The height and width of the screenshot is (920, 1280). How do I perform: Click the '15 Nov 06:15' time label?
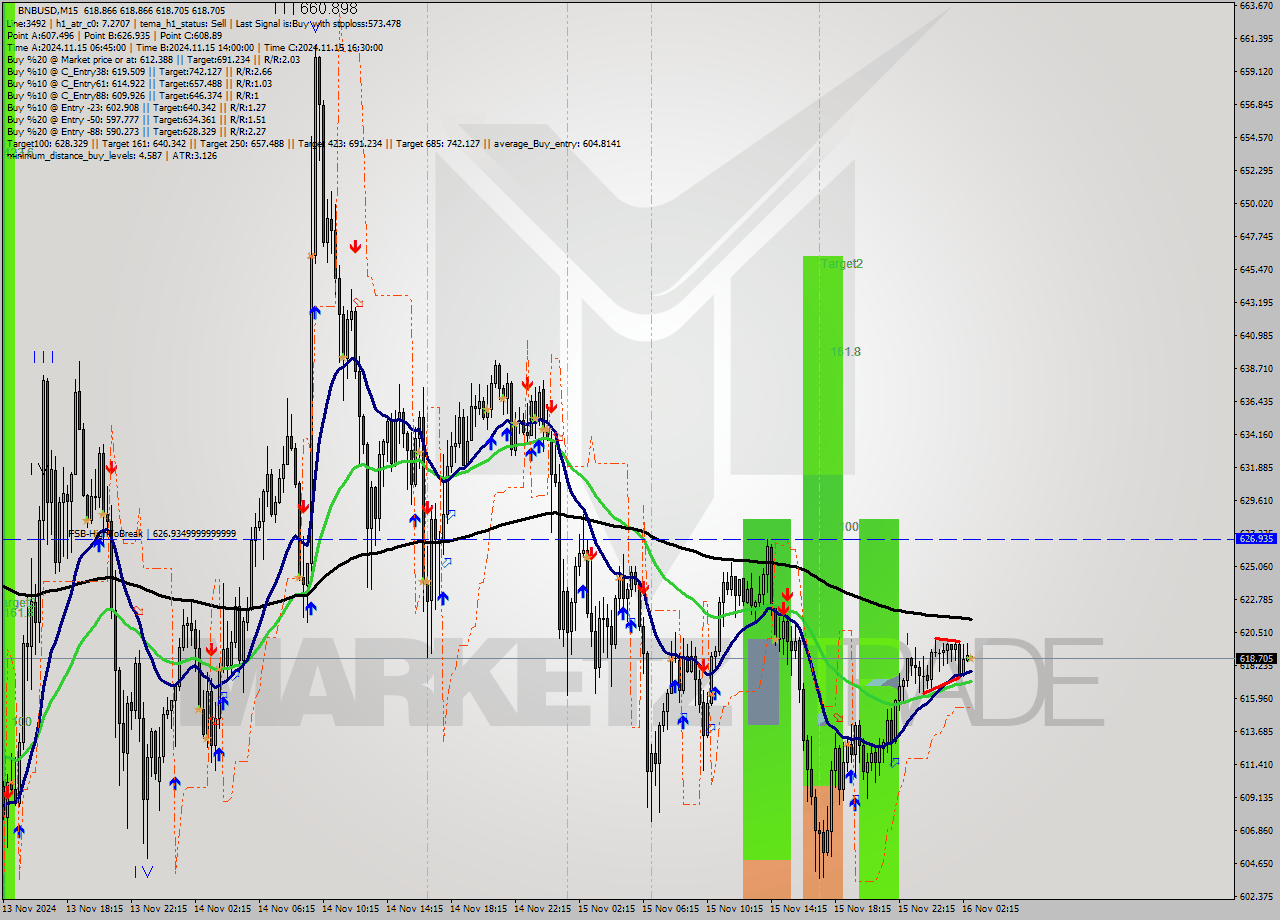(671, 909)
